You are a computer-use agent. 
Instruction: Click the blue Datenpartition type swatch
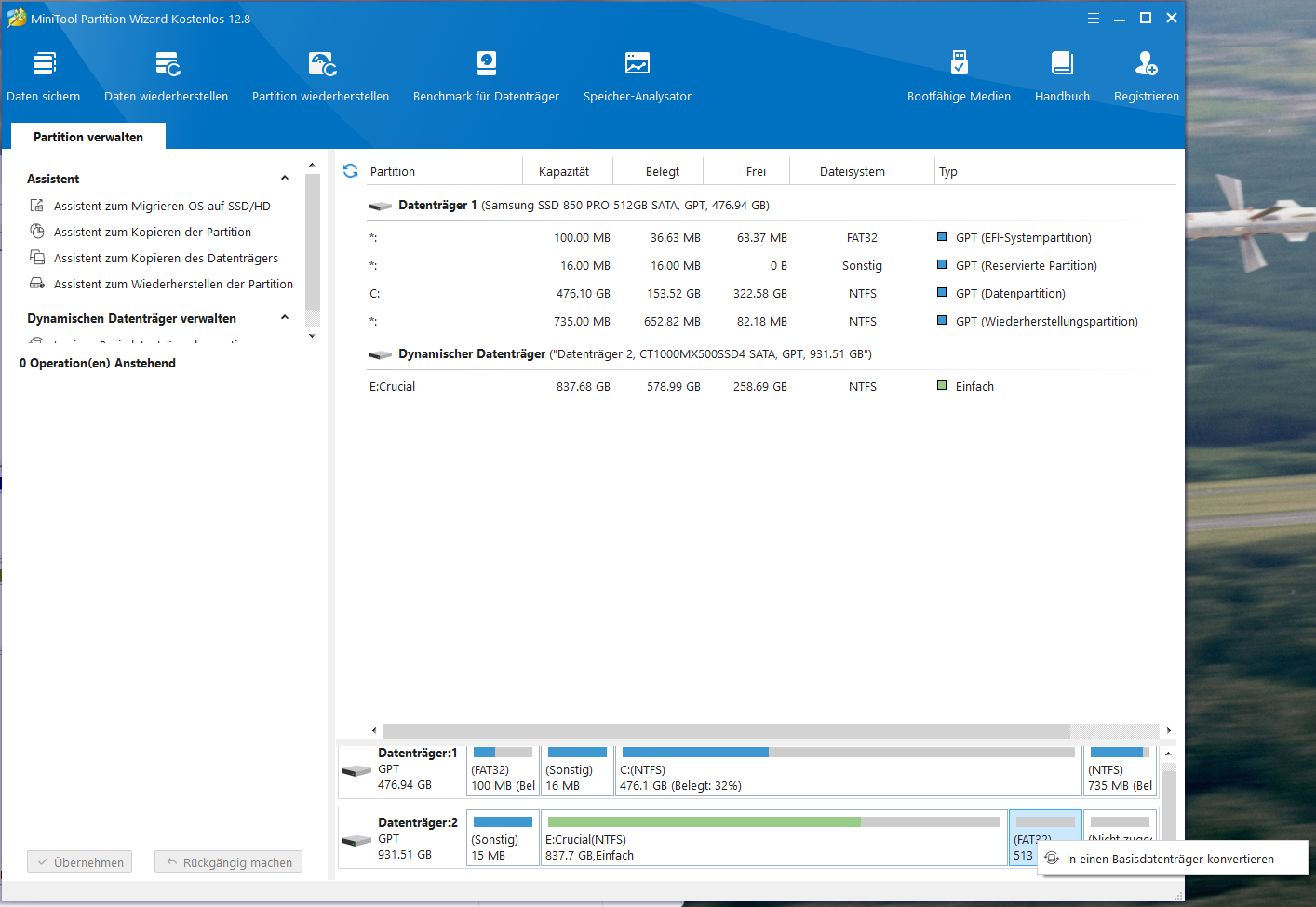pos(942,292)
